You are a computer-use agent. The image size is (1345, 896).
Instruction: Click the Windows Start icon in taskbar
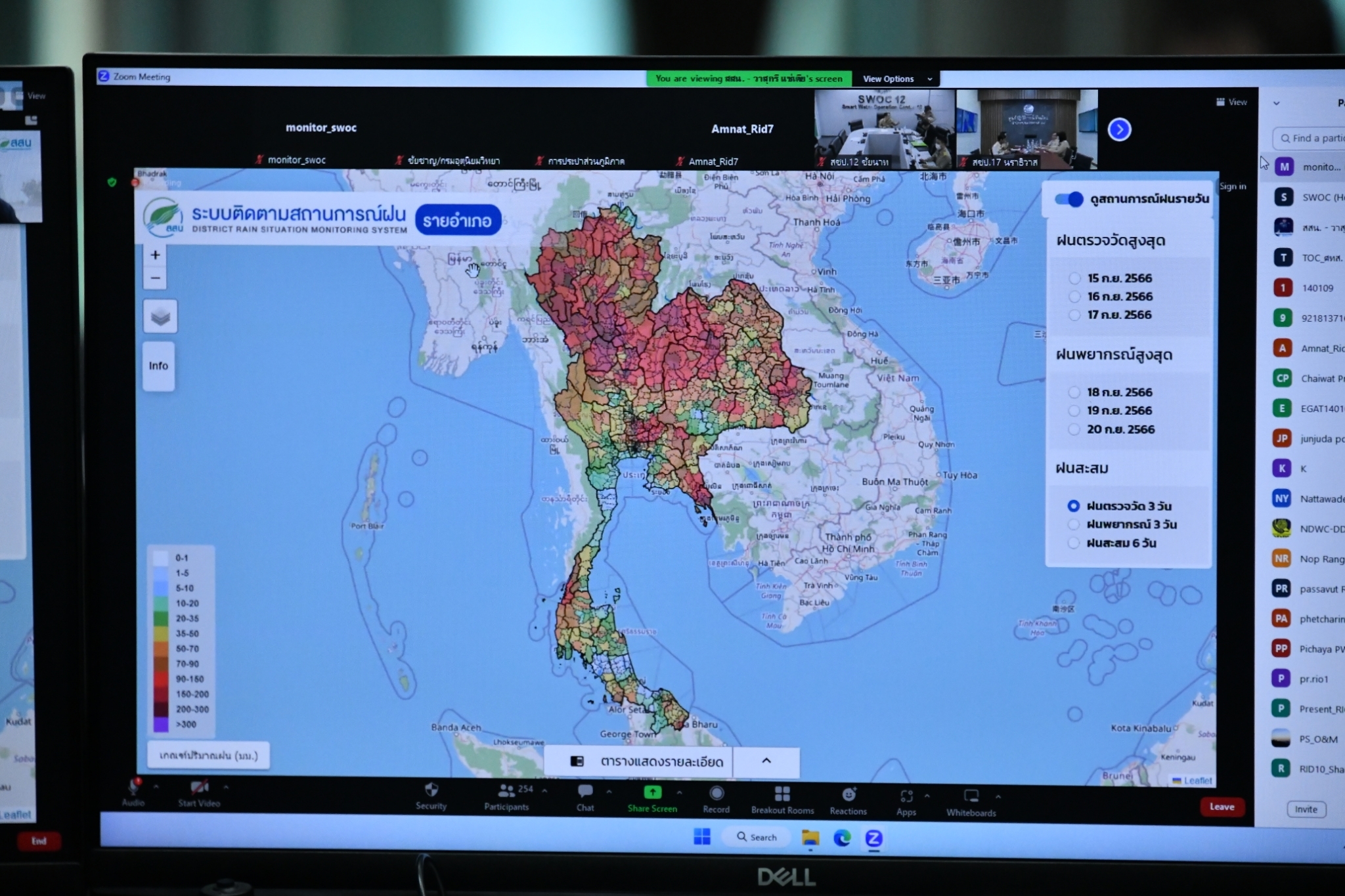(702, 836)
